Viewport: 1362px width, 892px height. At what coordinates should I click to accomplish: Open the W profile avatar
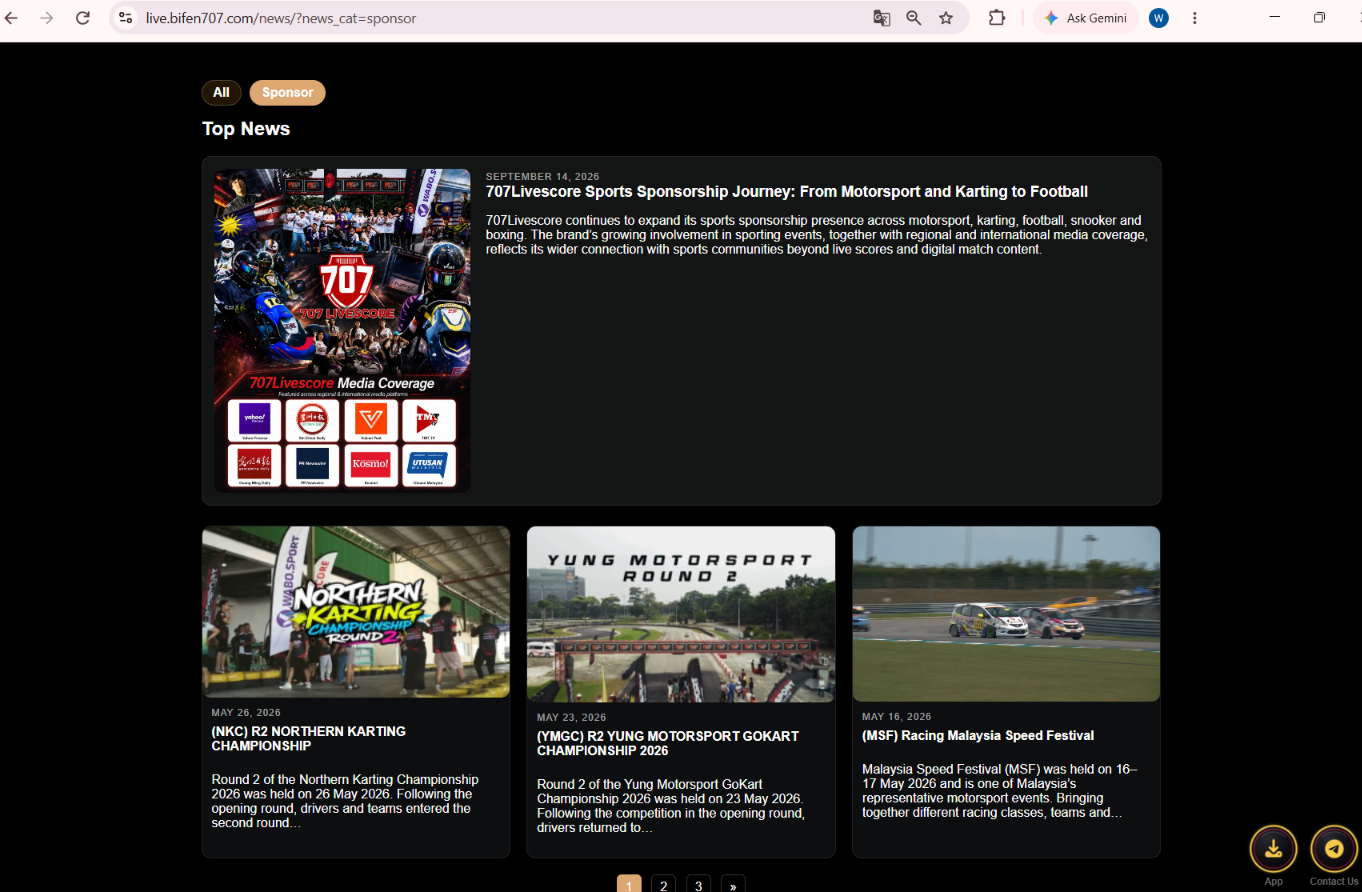coord(1158,18)
